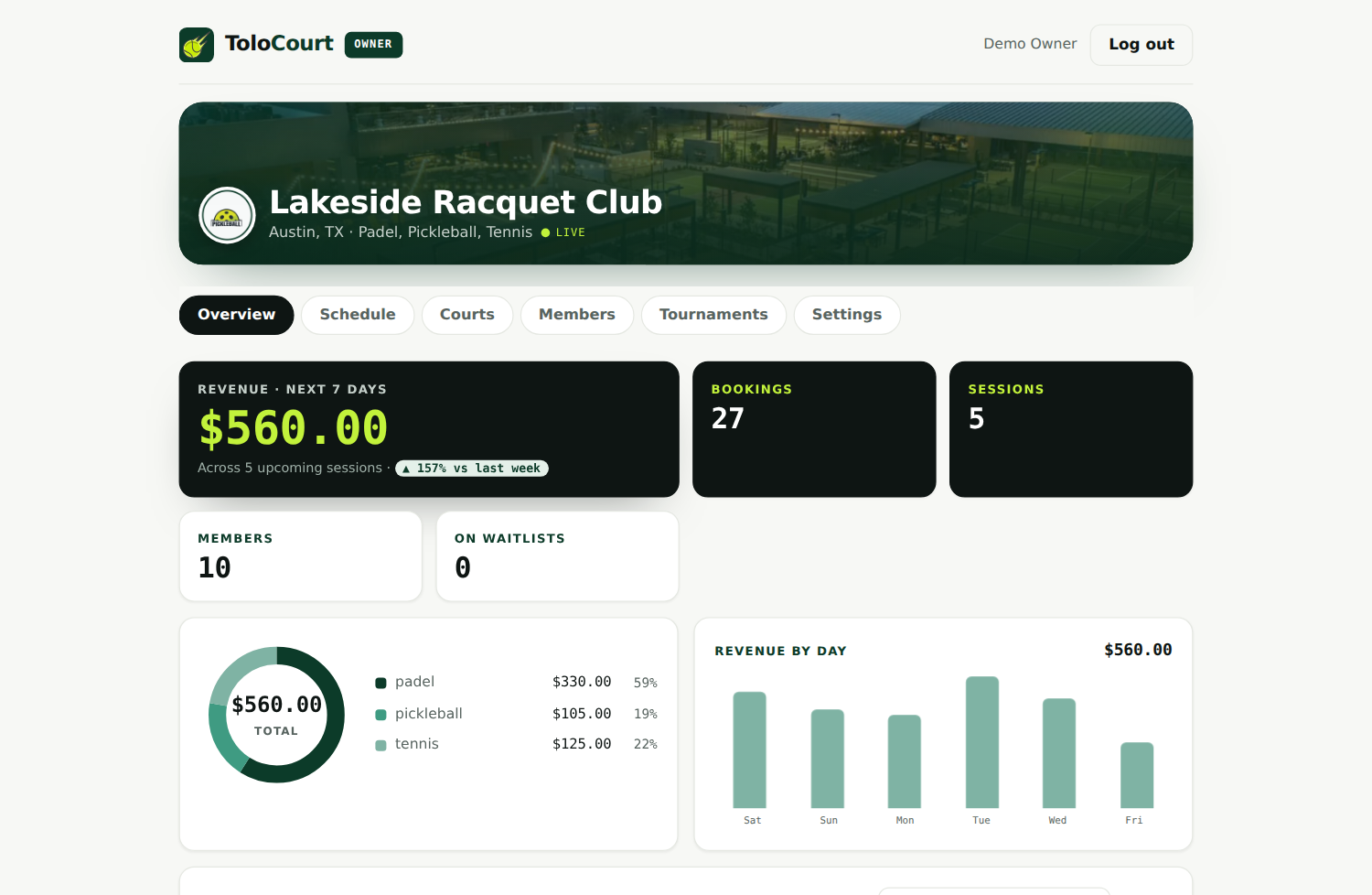Open the Courts tab
The width and height of the screenshot is (1372, 895).
tap(467, 315)
